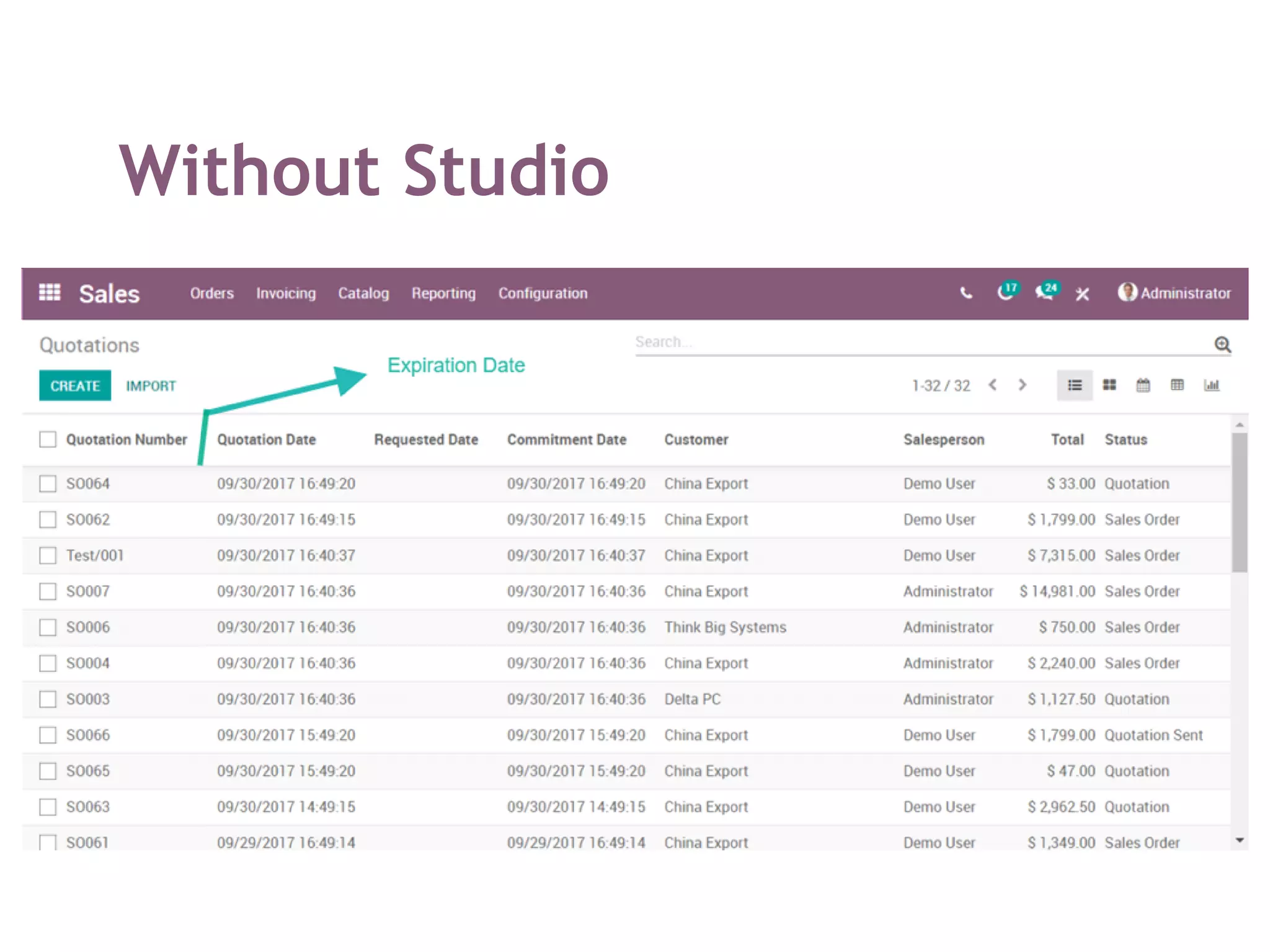Viewport: 1270px width, 952px height.
Task: Check the box for SO064
Action: click(x=48, y=483)
